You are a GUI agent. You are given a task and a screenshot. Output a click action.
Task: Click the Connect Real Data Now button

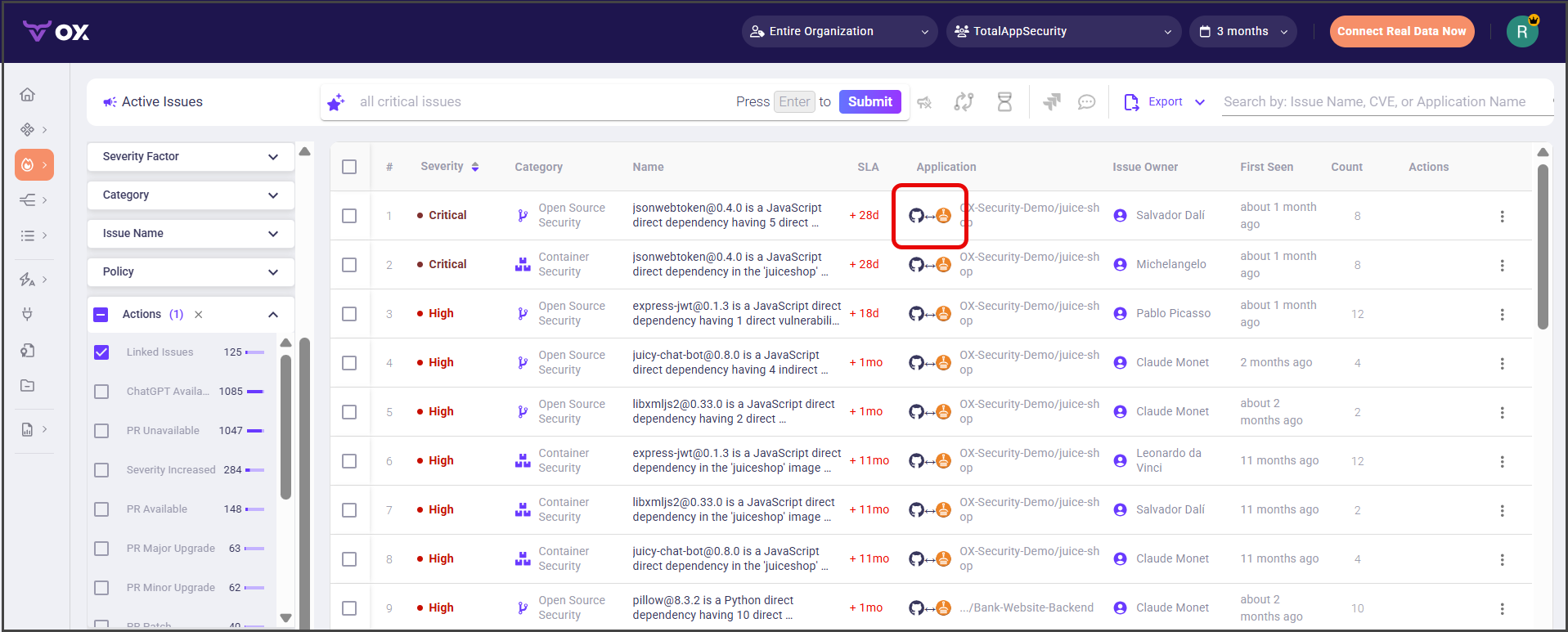[x=1401, y=32]
